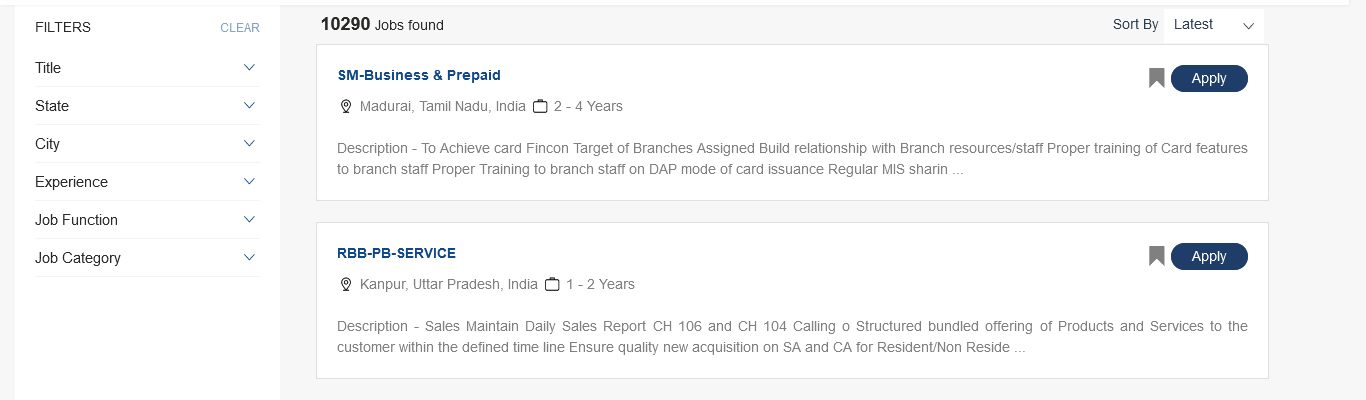The height and width of the screenshot is (400, 1366).
Task: Bookmark the RBB-PB-SERVICE job
Action: pos(1157,256)
